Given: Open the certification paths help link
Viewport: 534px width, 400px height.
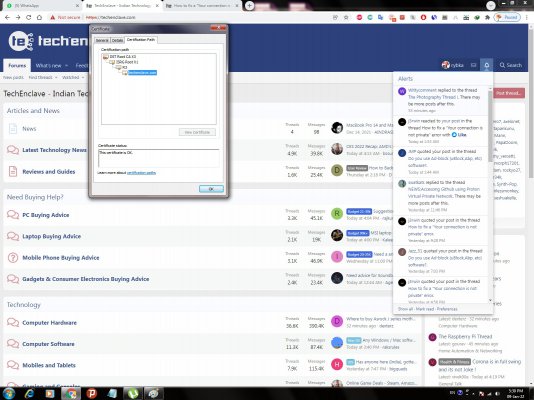Looking at the screenshot, I should point(141,173).
